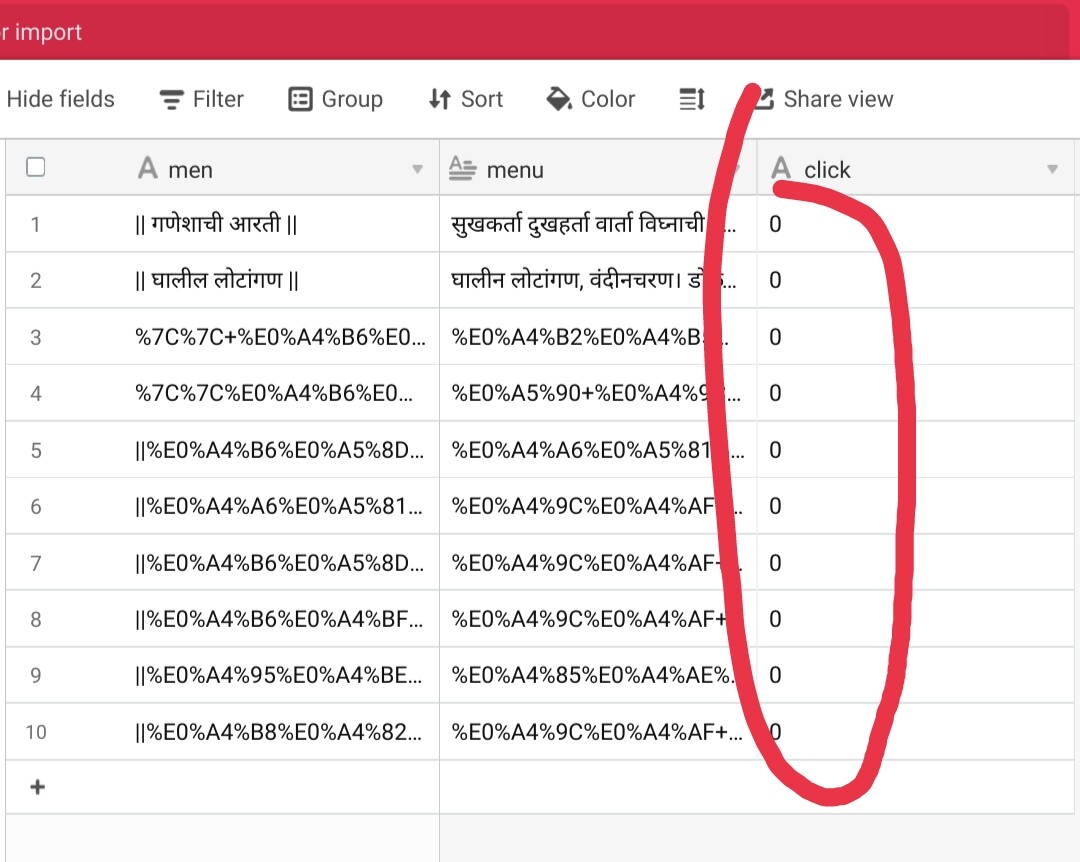Screen dimensions: 1080x862
Task: Click the Filter funnel icon
Action: [x=172, y=99]
